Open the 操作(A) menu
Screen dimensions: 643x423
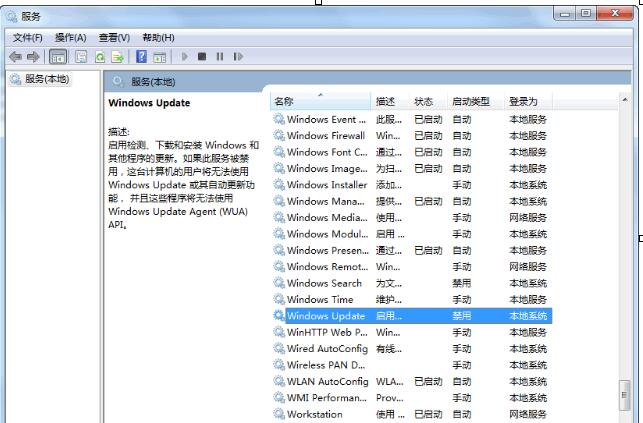point(70,38)
